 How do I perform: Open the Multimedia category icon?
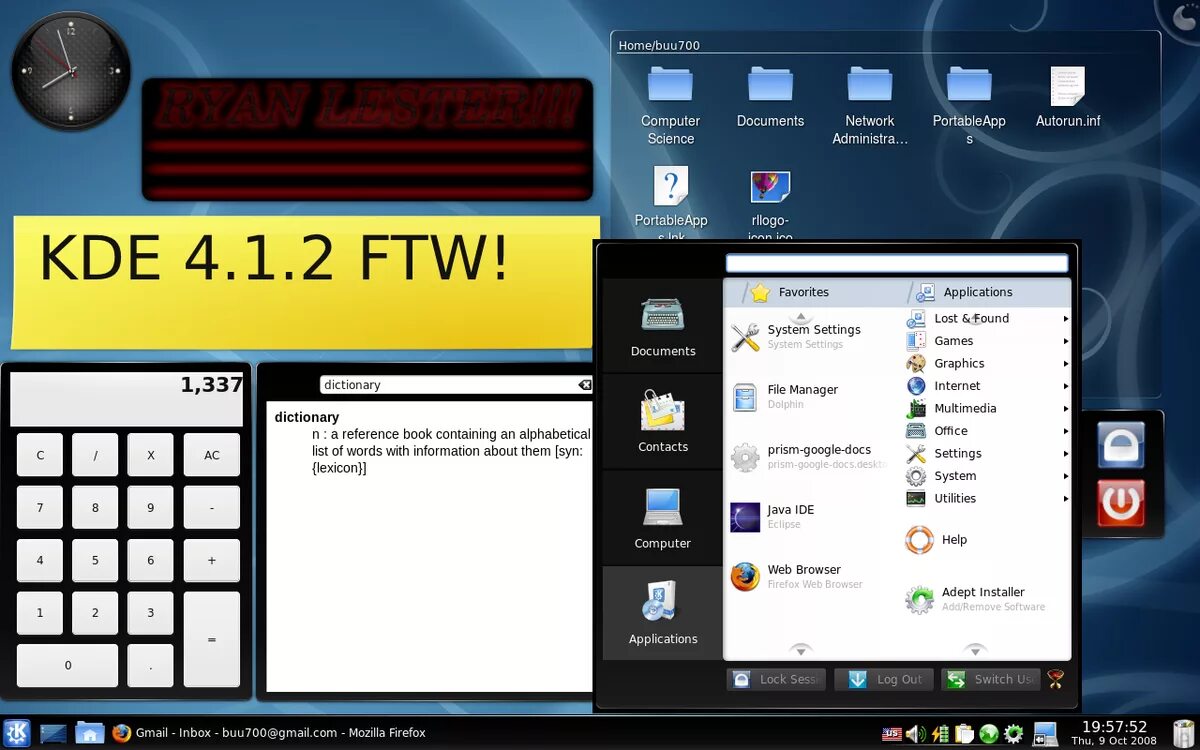(916, 408)
